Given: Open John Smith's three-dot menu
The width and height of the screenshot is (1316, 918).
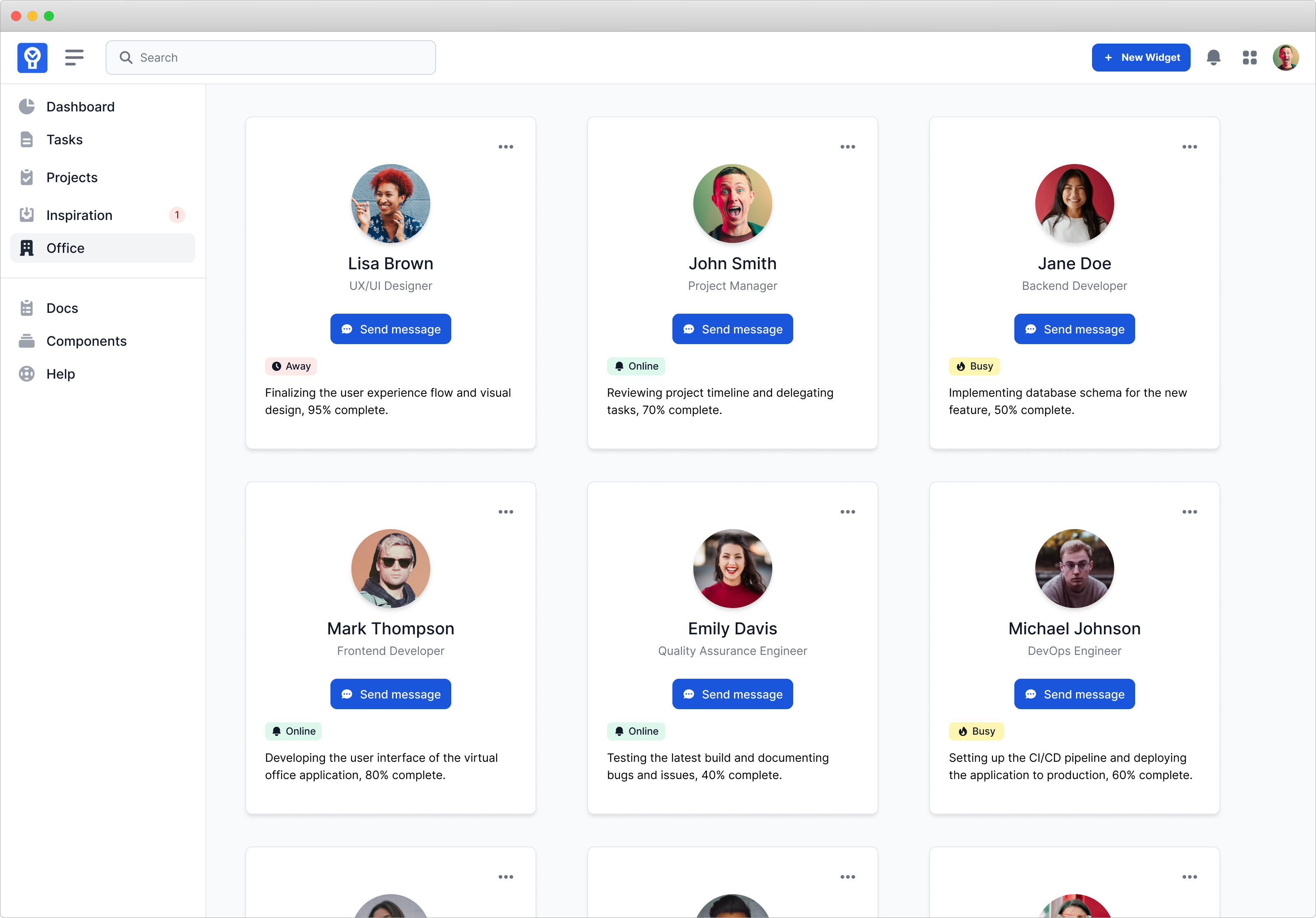Looking at the screenshot, I should [x=847, y=147].
